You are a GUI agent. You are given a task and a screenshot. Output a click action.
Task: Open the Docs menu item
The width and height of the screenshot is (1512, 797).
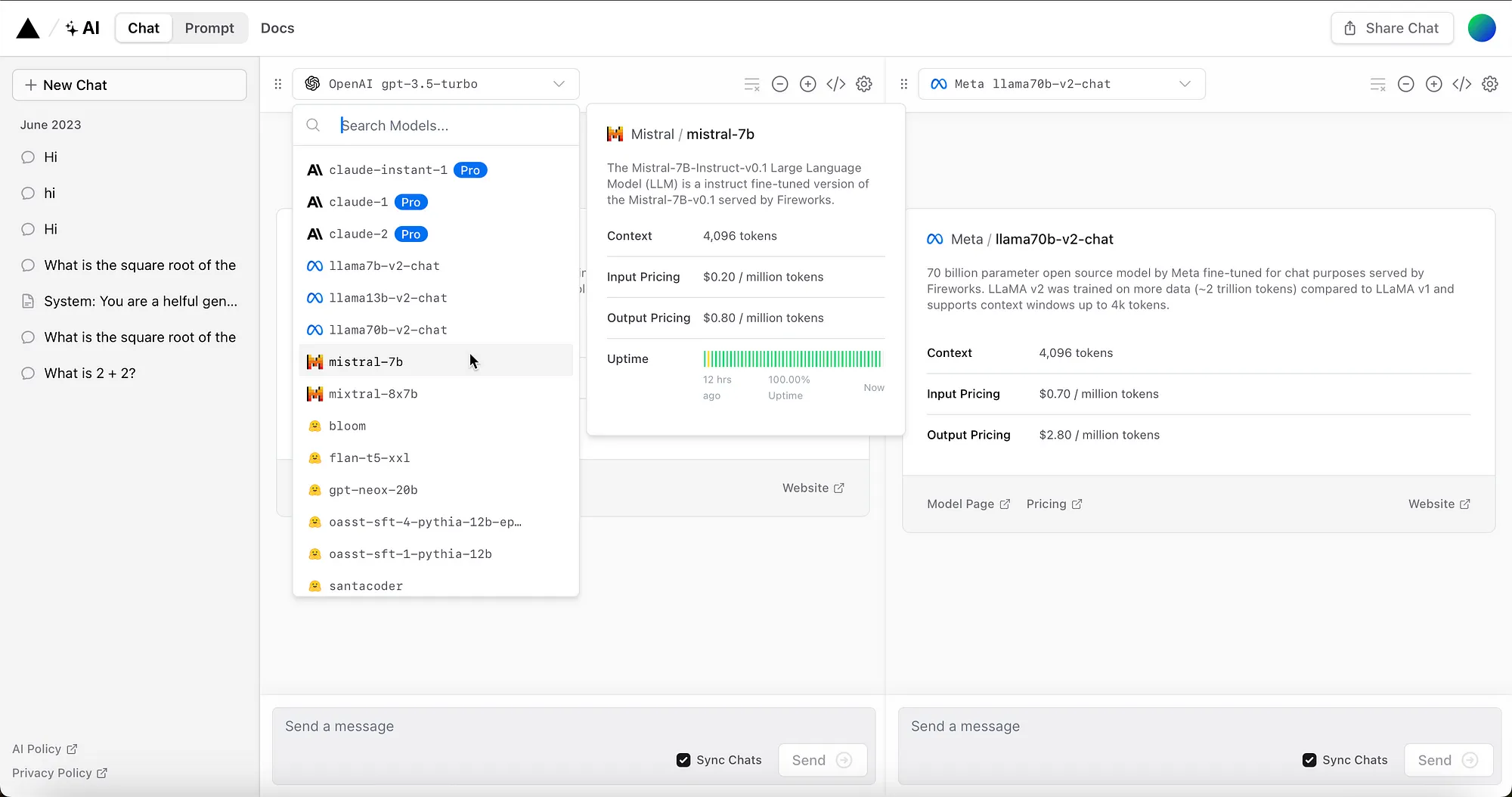(277, 28)
